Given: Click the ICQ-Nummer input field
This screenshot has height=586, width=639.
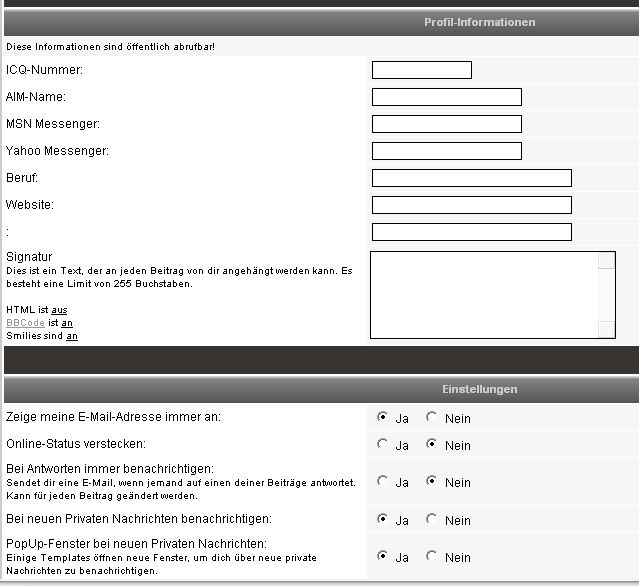Looking at the screenshot, I should [421, 70].
